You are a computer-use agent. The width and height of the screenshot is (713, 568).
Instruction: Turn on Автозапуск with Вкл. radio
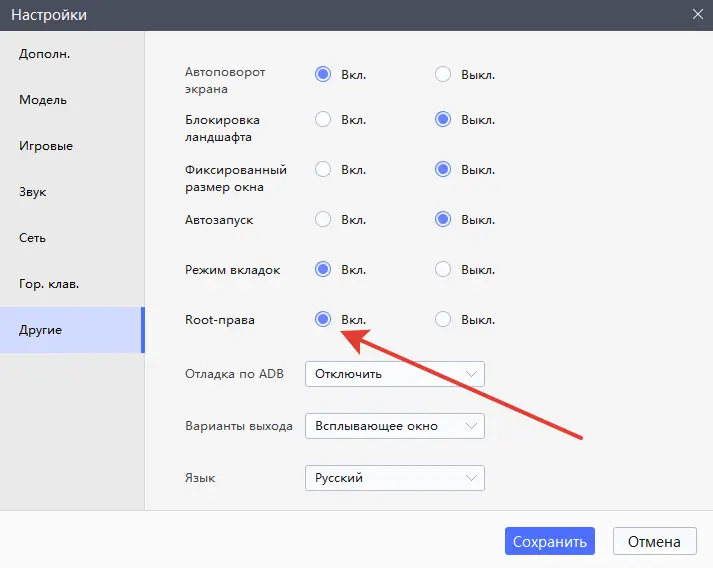pyautogui.click(x=323, y=220)
